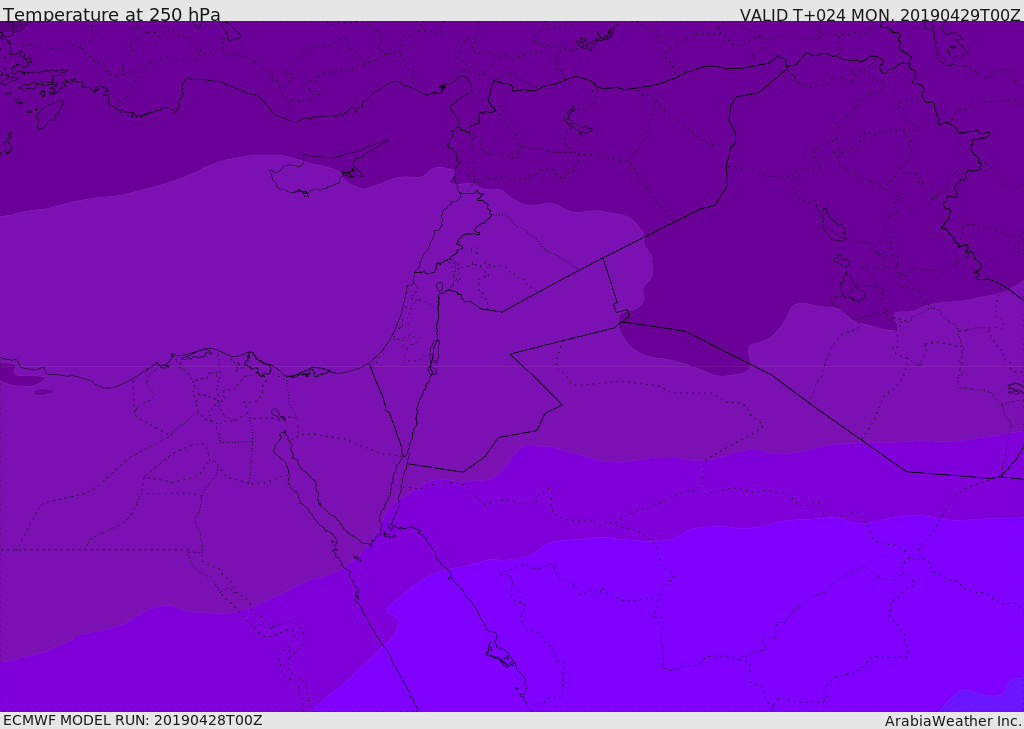Click the ArabiaWeather Inc. credit text
This screenshot has height=729, width=1024.
pos(952,720)
